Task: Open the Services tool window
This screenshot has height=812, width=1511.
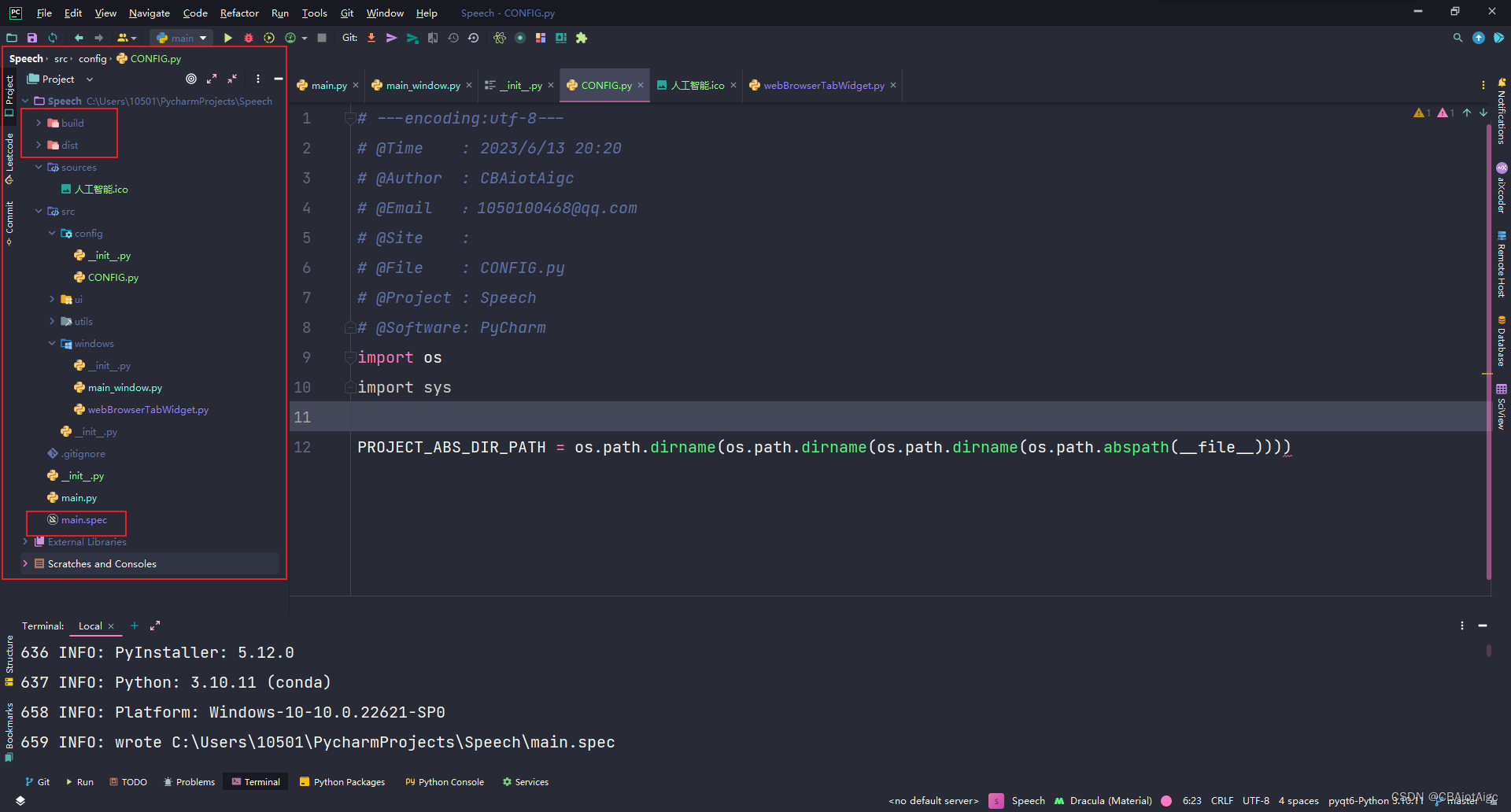Action: (526, 781)
